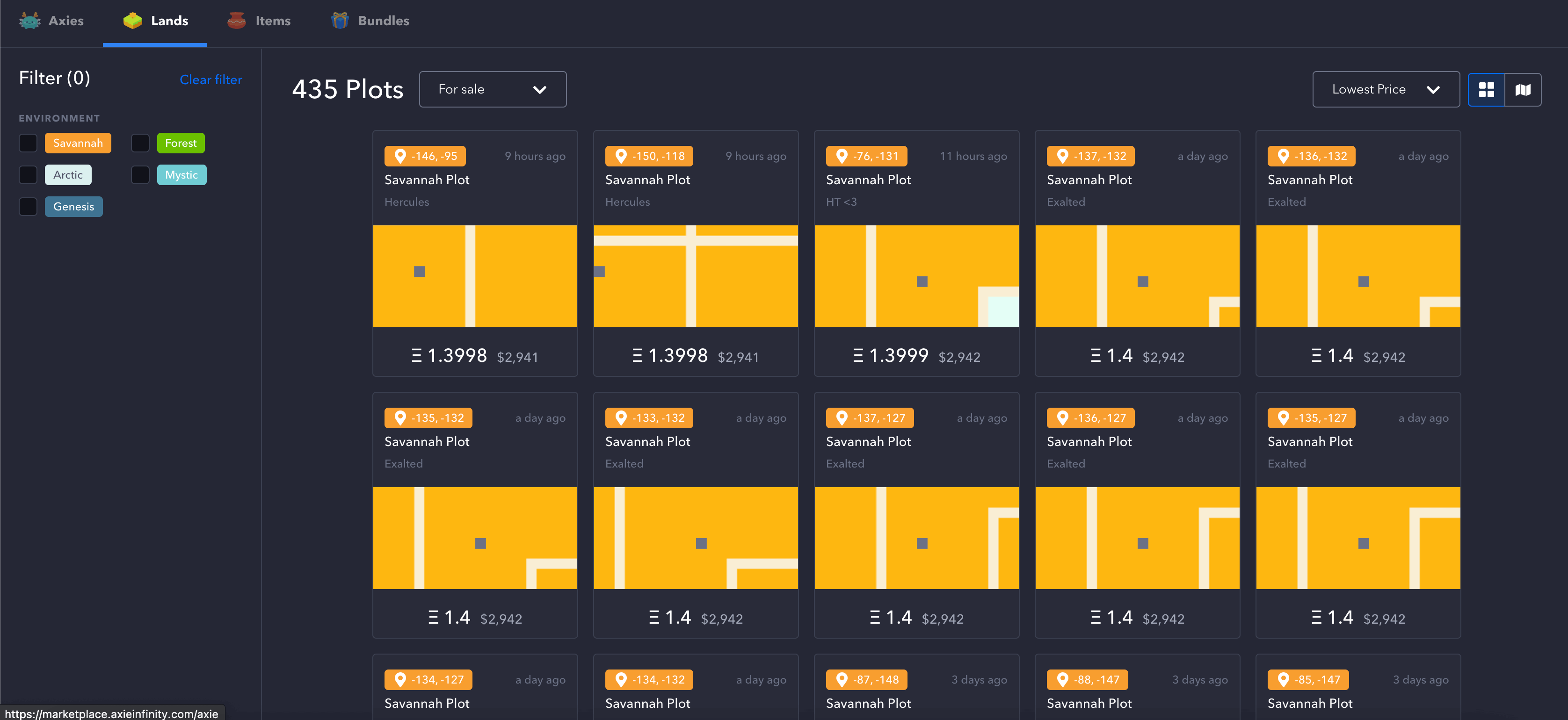Tick the Genesis environment checkbox

28,206
